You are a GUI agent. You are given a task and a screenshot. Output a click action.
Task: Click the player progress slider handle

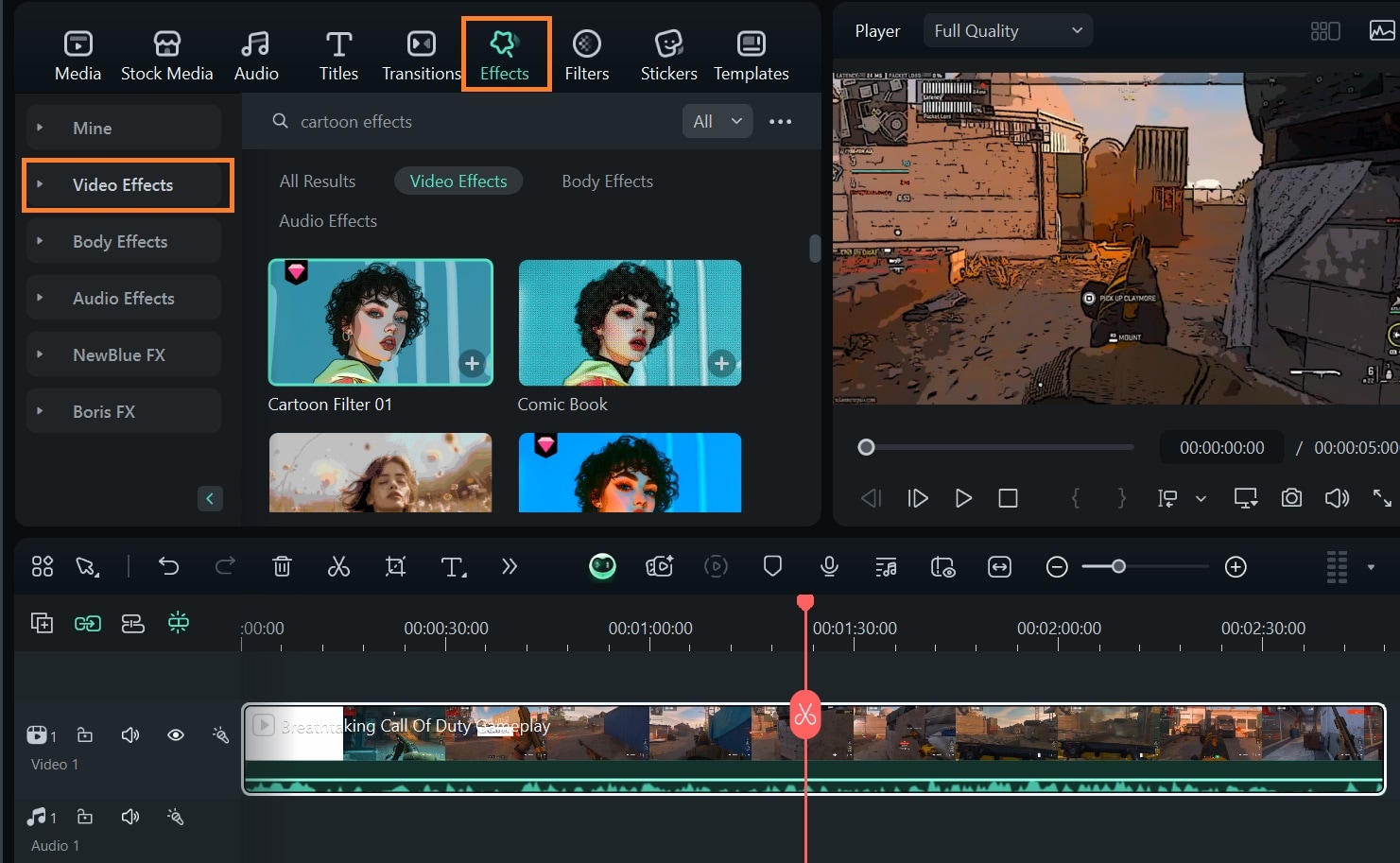tap(866, 447)
